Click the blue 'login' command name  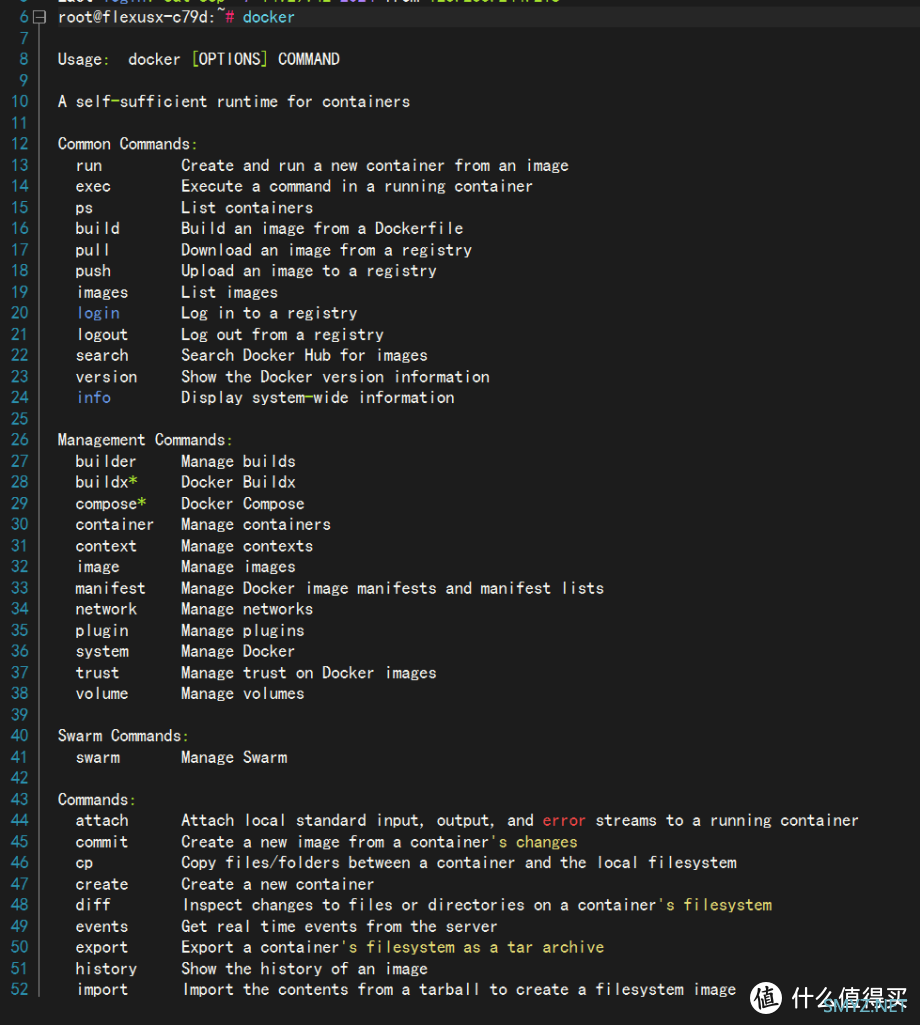98,314
